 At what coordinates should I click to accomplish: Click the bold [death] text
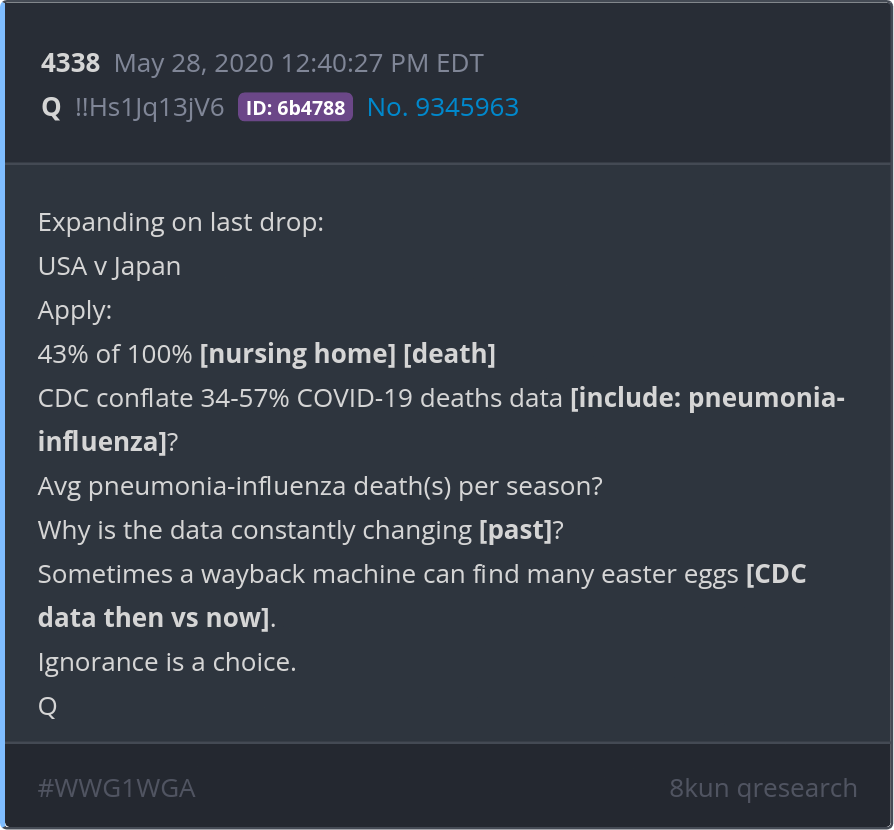click(x=450, y=354)
